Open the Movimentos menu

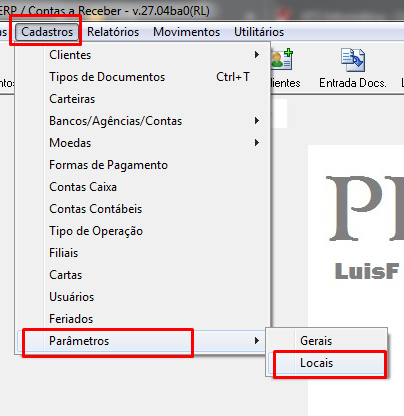187,32
